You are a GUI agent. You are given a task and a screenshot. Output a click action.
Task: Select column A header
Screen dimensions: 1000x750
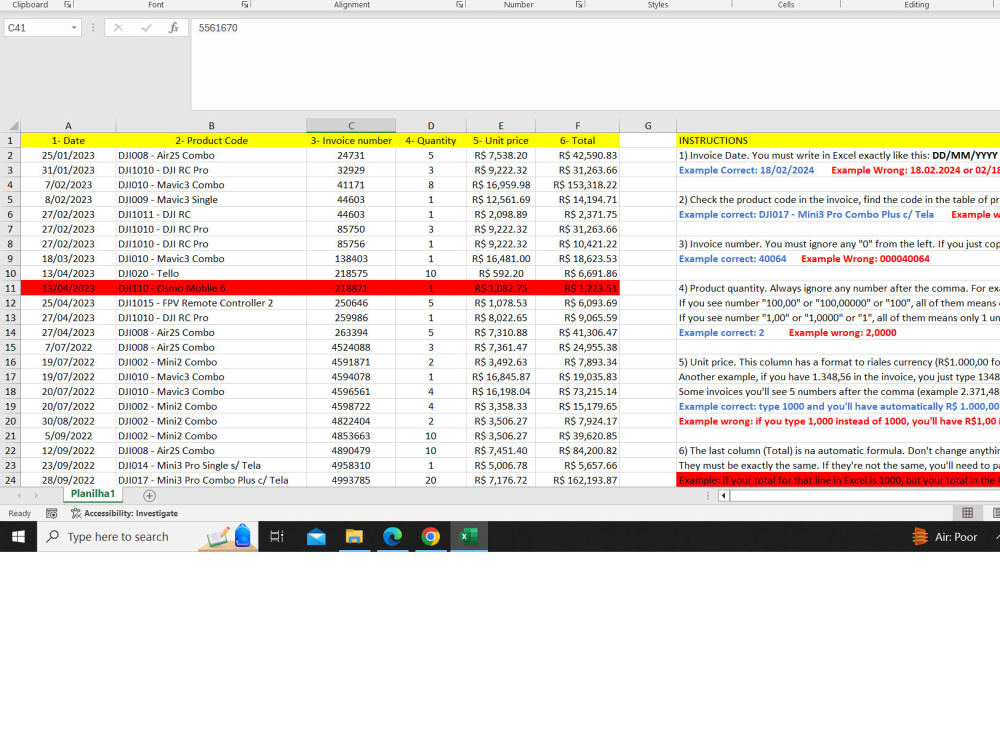[68, 126]
